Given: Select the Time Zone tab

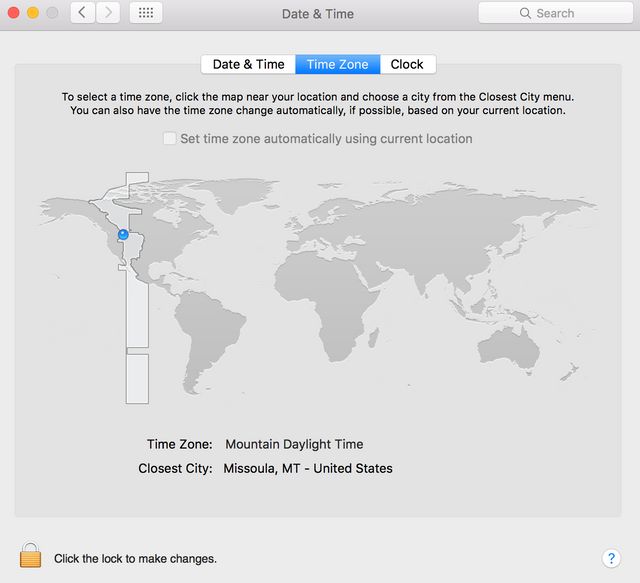Looking at the screenshot, I should click(x=338, y=65).
